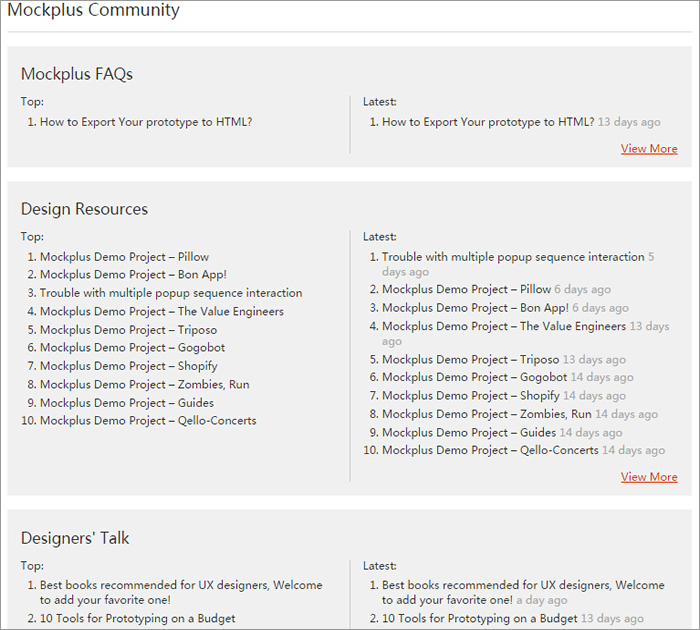This screenshot has width=700, height=630.
Task: Open Top item Mockplus Demo Project – Pillow
Action: (x=124, y=257)
